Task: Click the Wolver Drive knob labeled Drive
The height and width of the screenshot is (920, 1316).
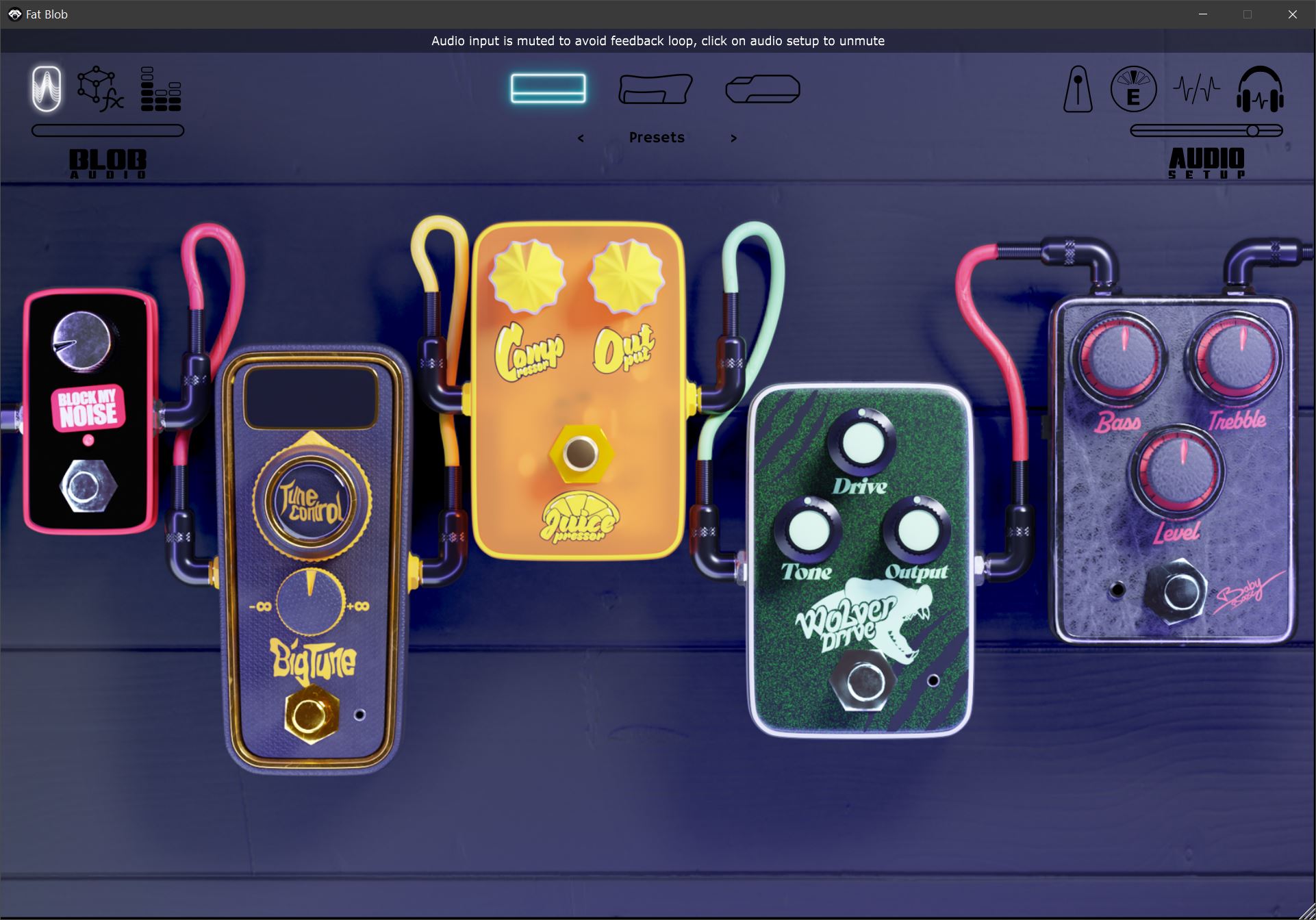Action: click(x=861, y=442)
